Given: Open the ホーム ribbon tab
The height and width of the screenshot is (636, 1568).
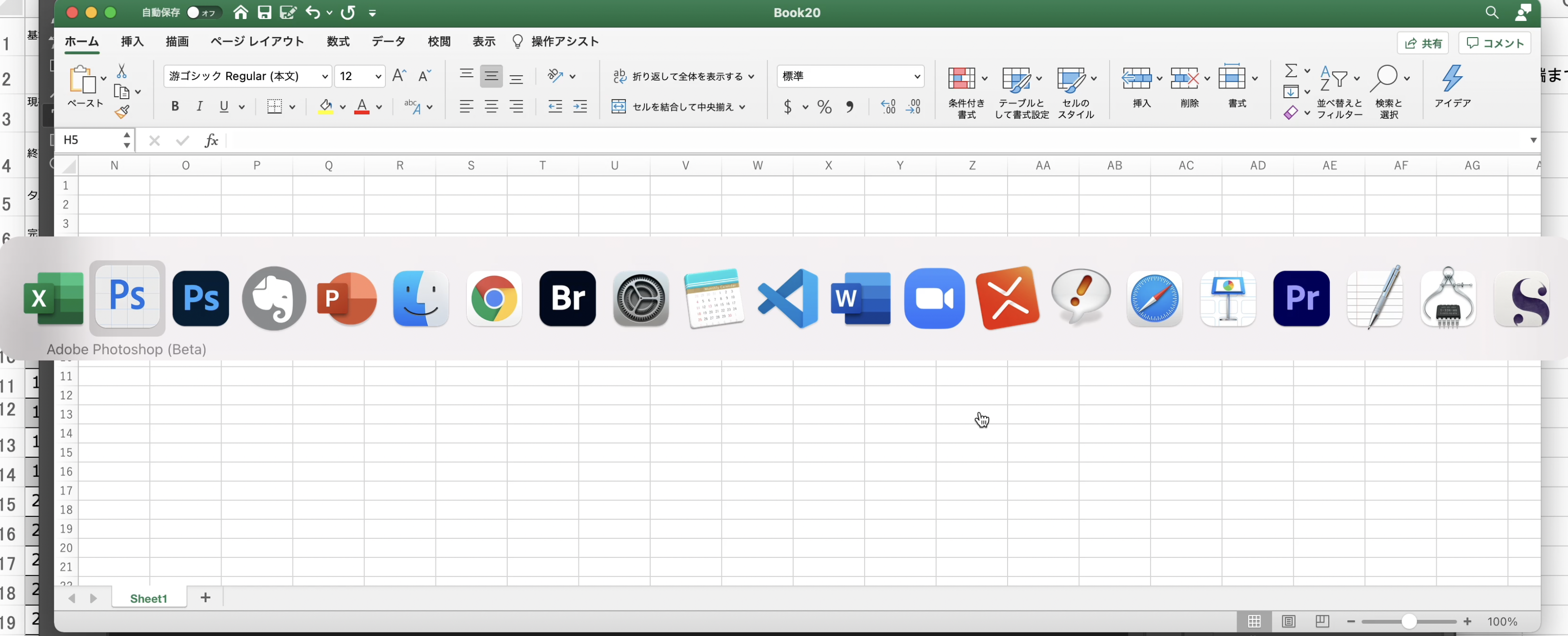Looking at the screenshot, I should [82, 42].
